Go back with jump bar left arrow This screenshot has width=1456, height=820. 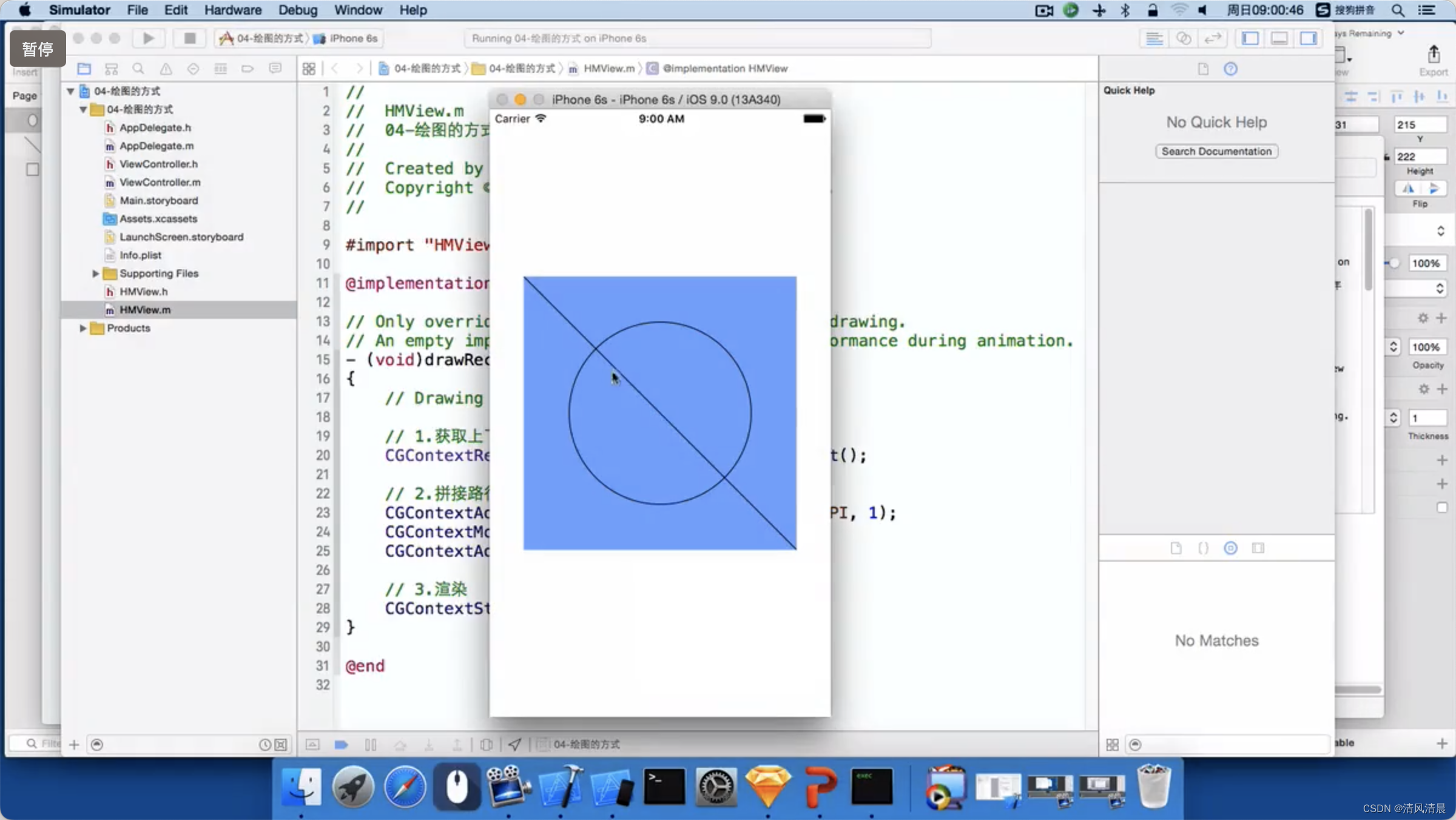pos(335,69)
